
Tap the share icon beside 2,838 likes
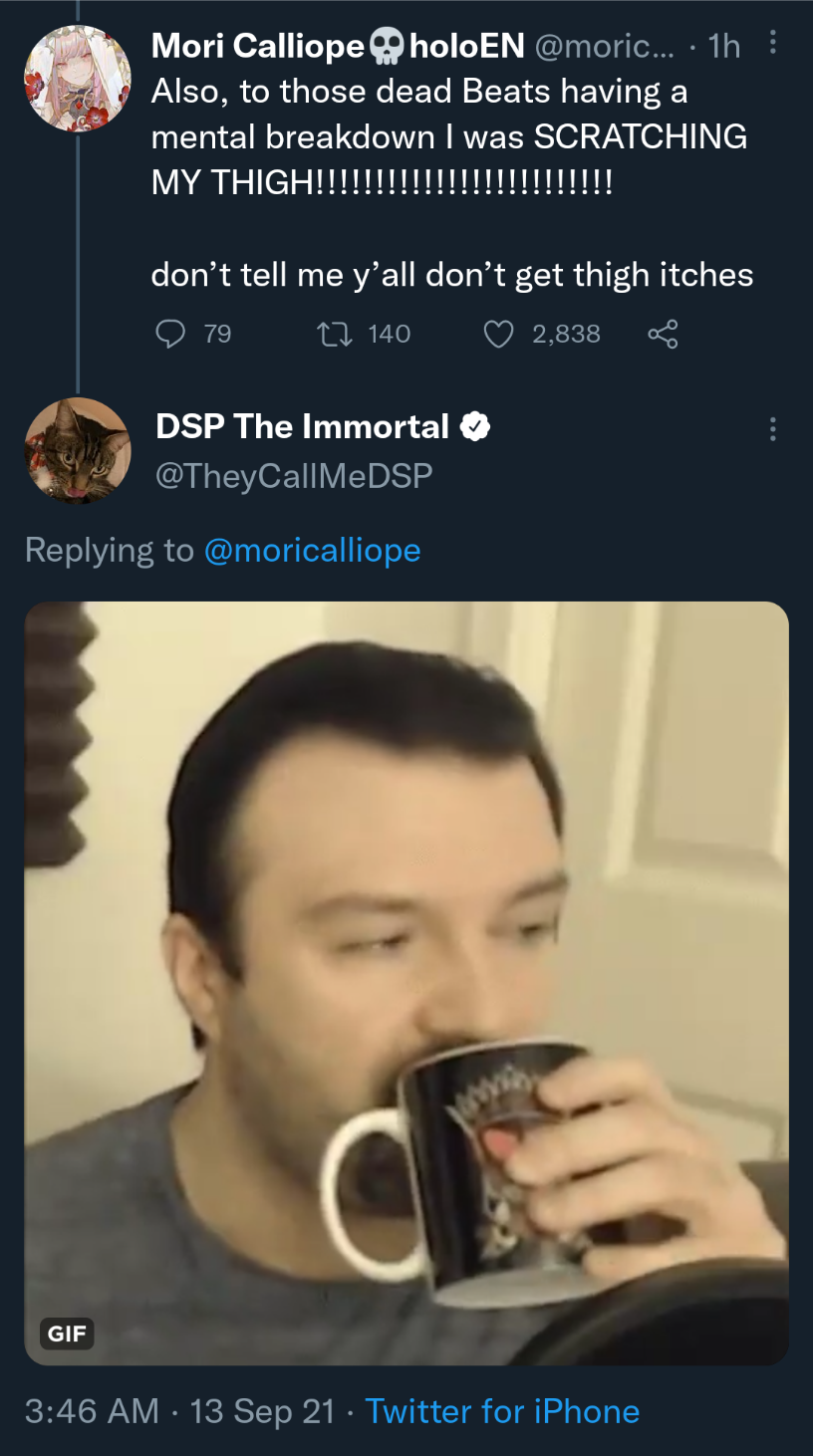[663, 334]
